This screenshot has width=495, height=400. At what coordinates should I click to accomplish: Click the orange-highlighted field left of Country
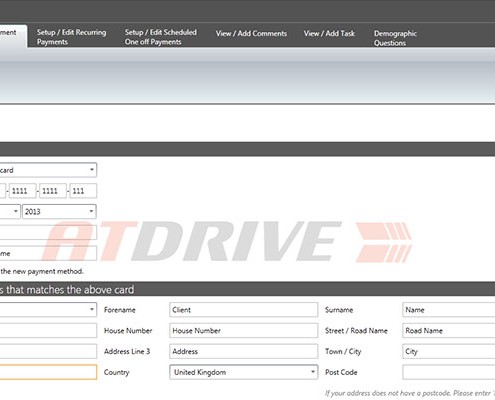tap(48, 372)
